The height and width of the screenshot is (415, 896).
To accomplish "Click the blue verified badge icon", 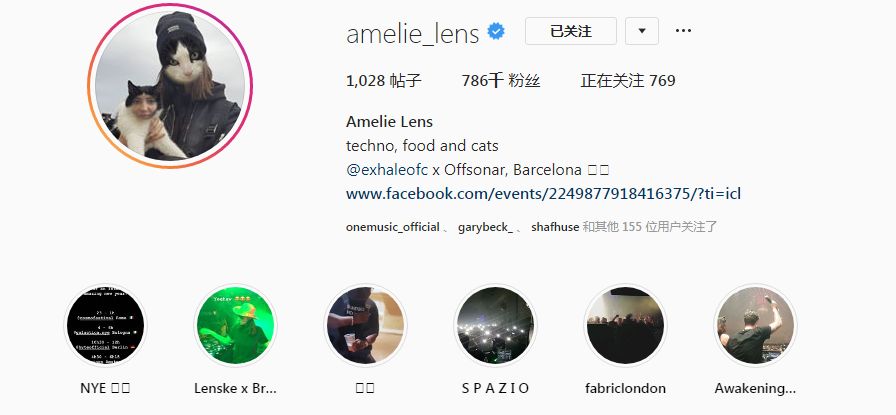I will tap(496, 31).
